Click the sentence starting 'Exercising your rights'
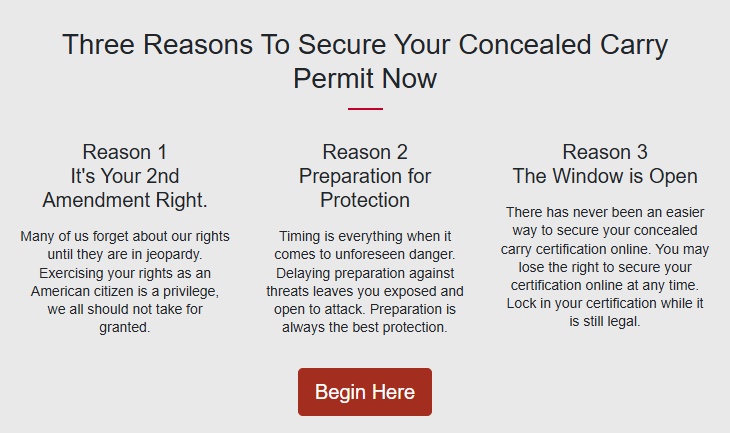Viewport: 730px width, 433px height. [124, 291]
